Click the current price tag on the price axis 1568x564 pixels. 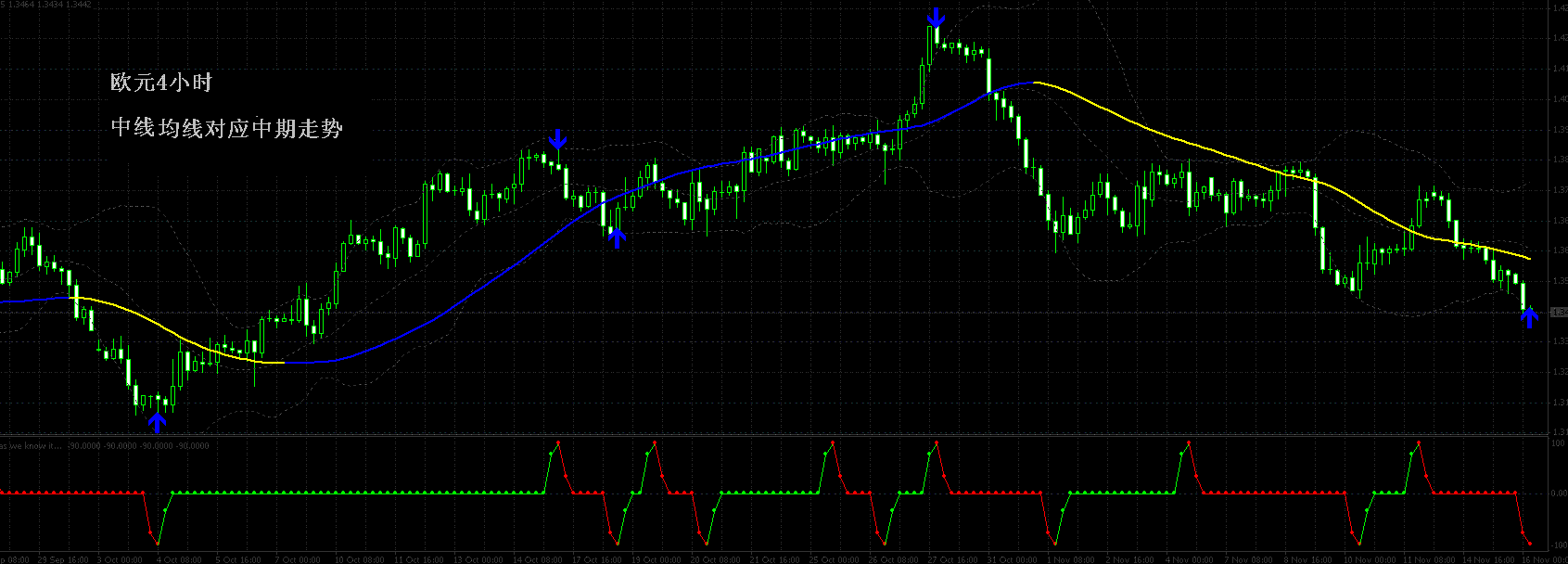coord(1560,313)
